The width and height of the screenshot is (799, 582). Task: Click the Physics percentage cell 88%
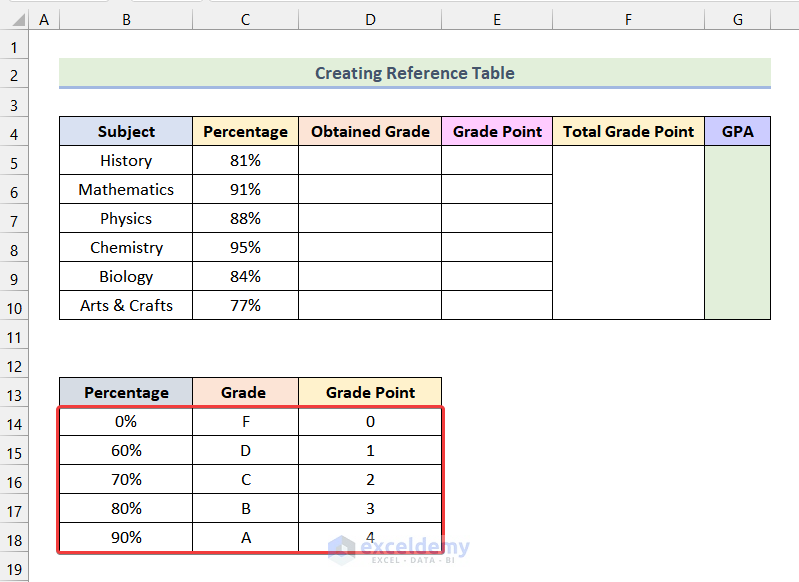click(x=245, y=219)
